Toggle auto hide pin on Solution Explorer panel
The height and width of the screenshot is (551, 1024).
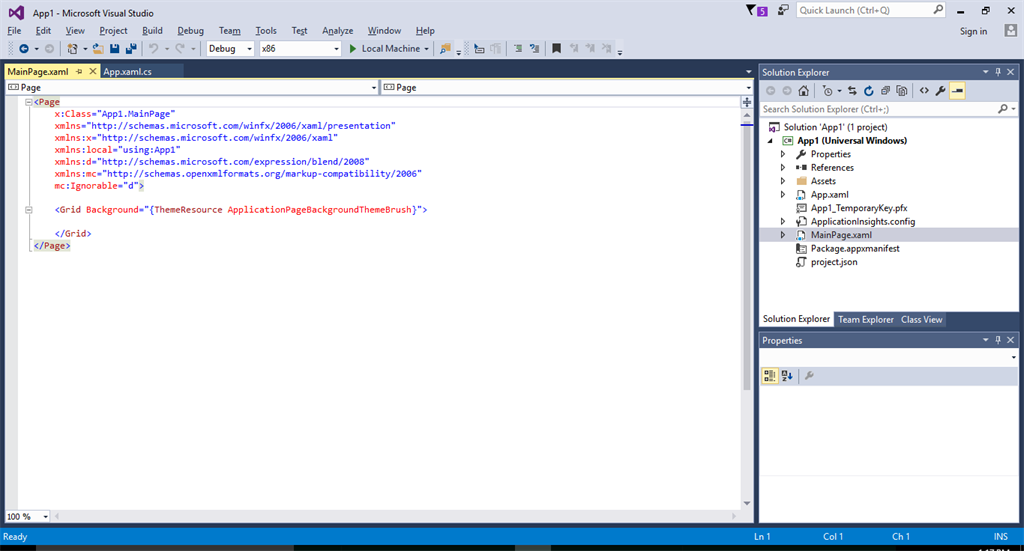coord(998,72)
